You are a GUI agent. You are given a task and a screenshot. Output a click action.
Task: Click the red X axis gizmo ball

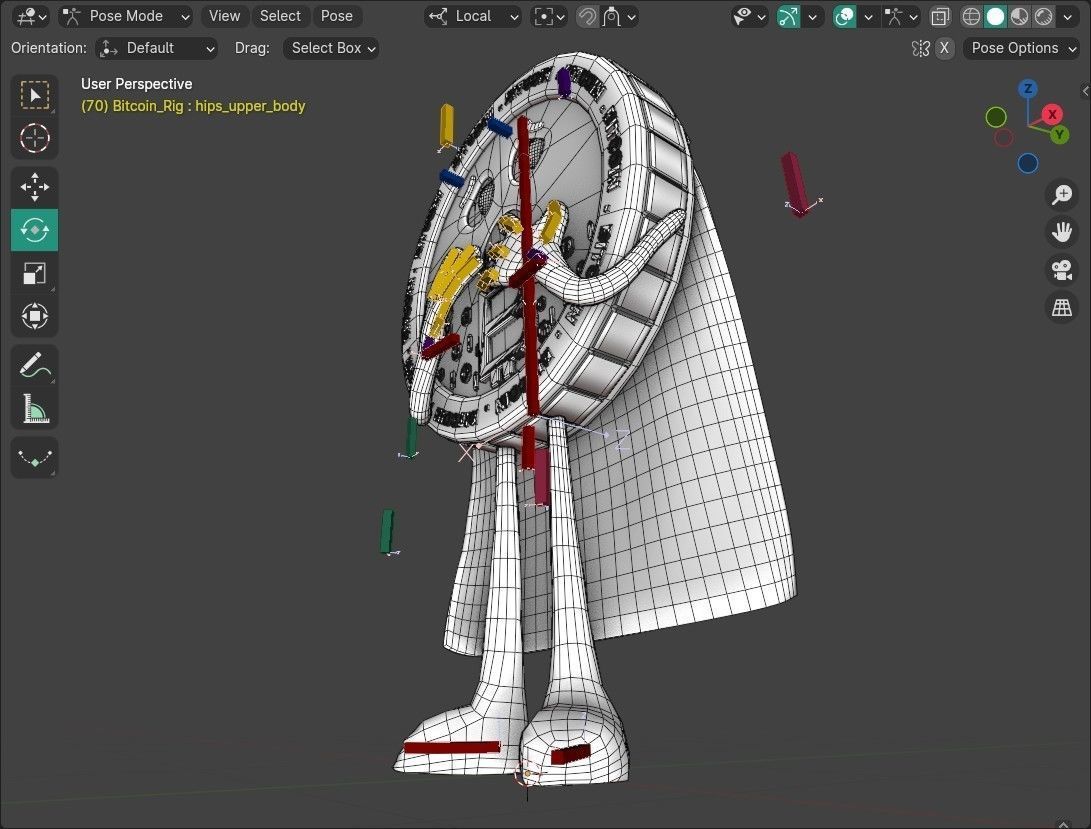(x=1052, y=114)
